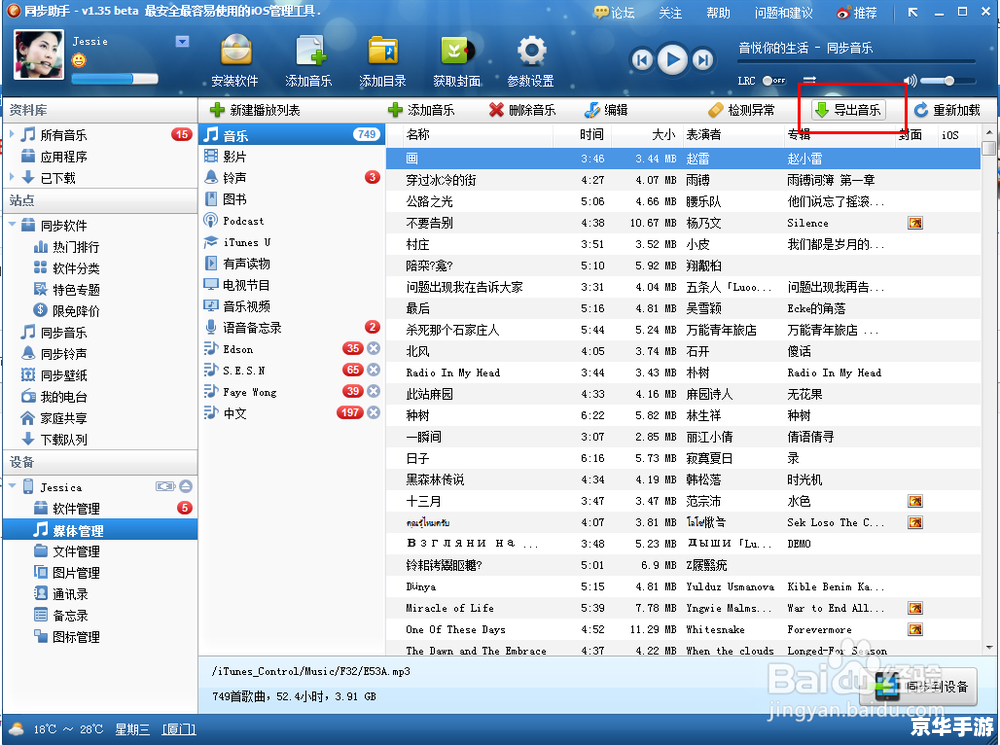Play the current song
This screenshot has width=1000, height=745.
tap(672, 59)
